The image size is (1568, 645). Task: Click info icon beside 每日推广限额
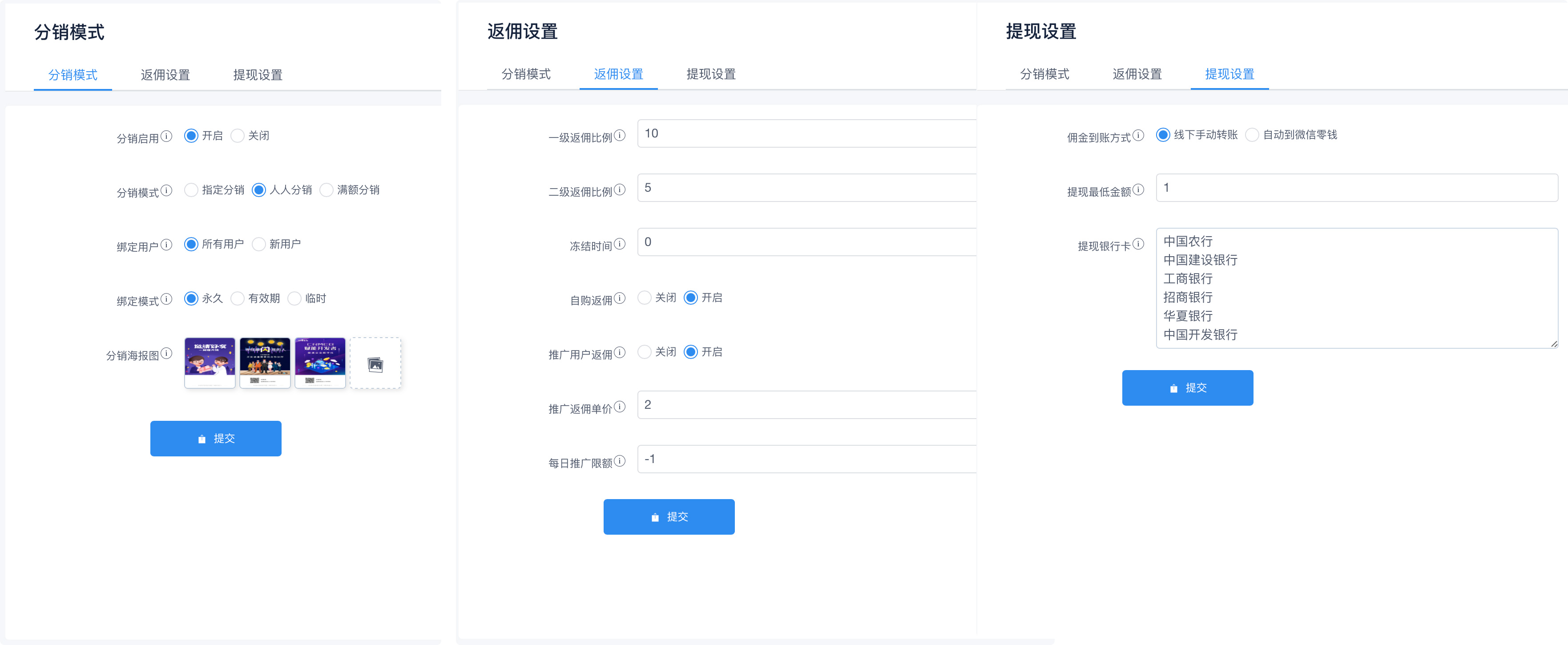pyautogui.click(x=619, y=461)
